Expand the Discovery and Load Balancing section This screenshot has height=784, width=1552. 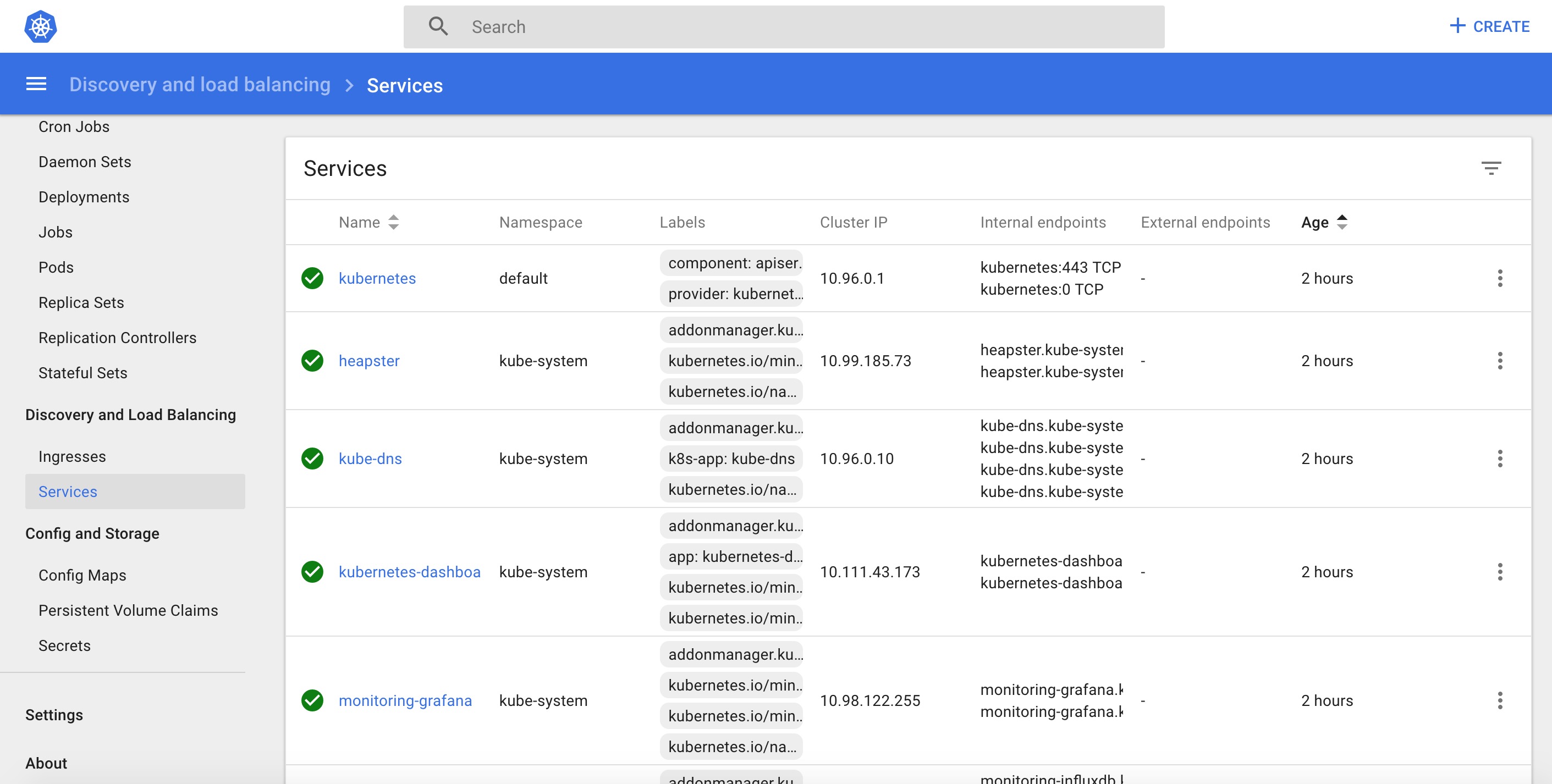click(131, 413)
